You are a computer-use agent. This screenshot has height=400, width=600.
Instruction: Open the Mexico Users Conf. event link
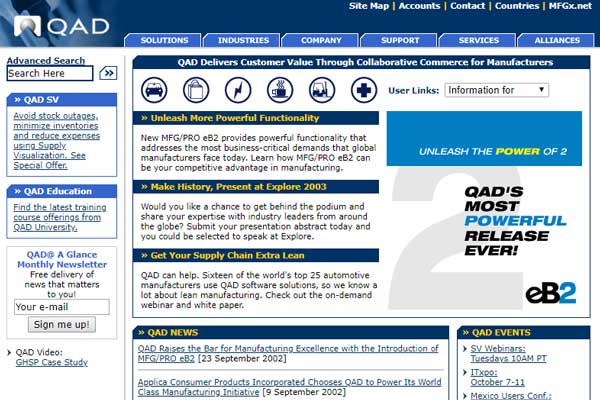pos(511,396)
